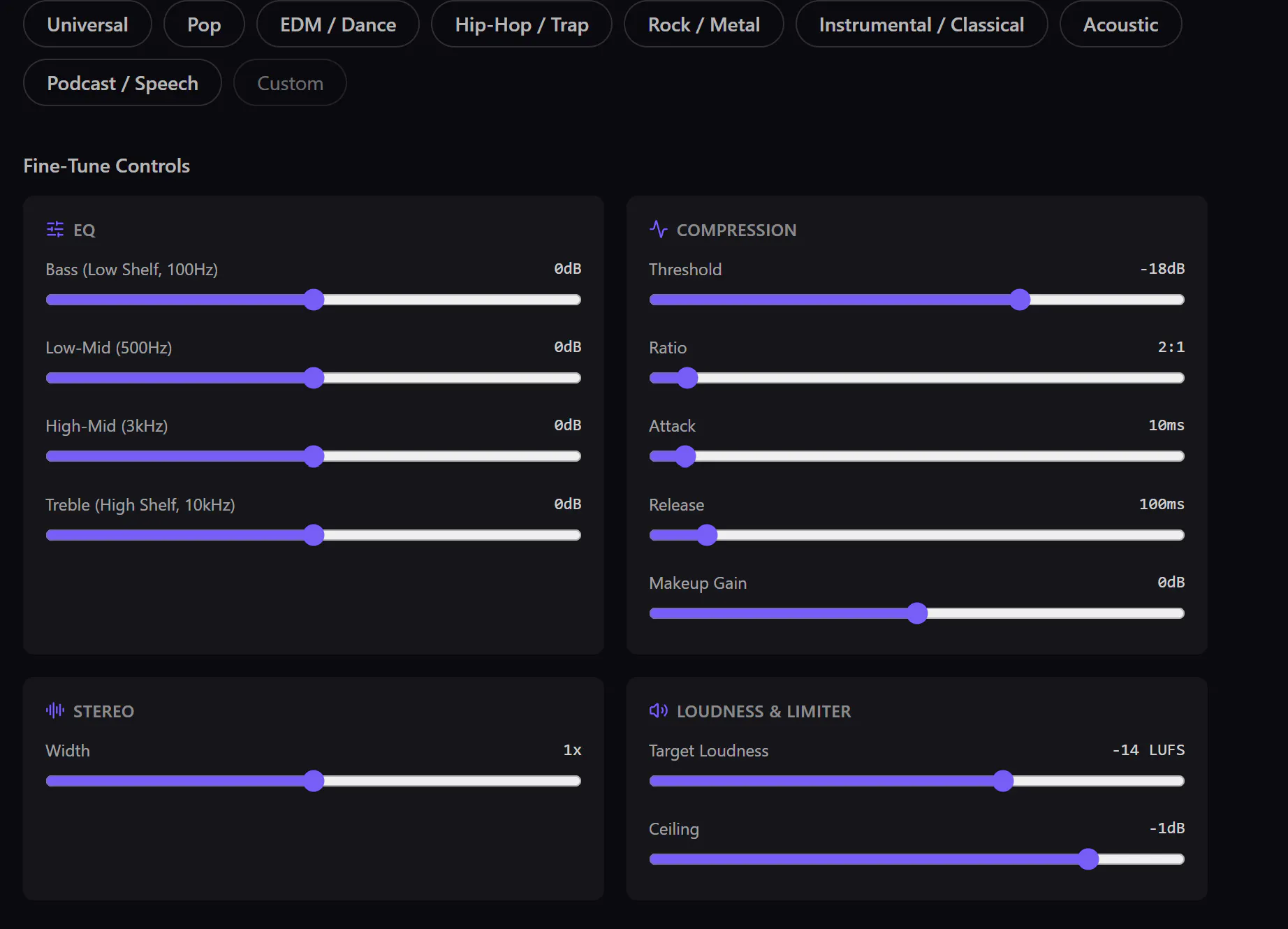
Task: Click the High-Mid 0dB value
Action: 568,425
